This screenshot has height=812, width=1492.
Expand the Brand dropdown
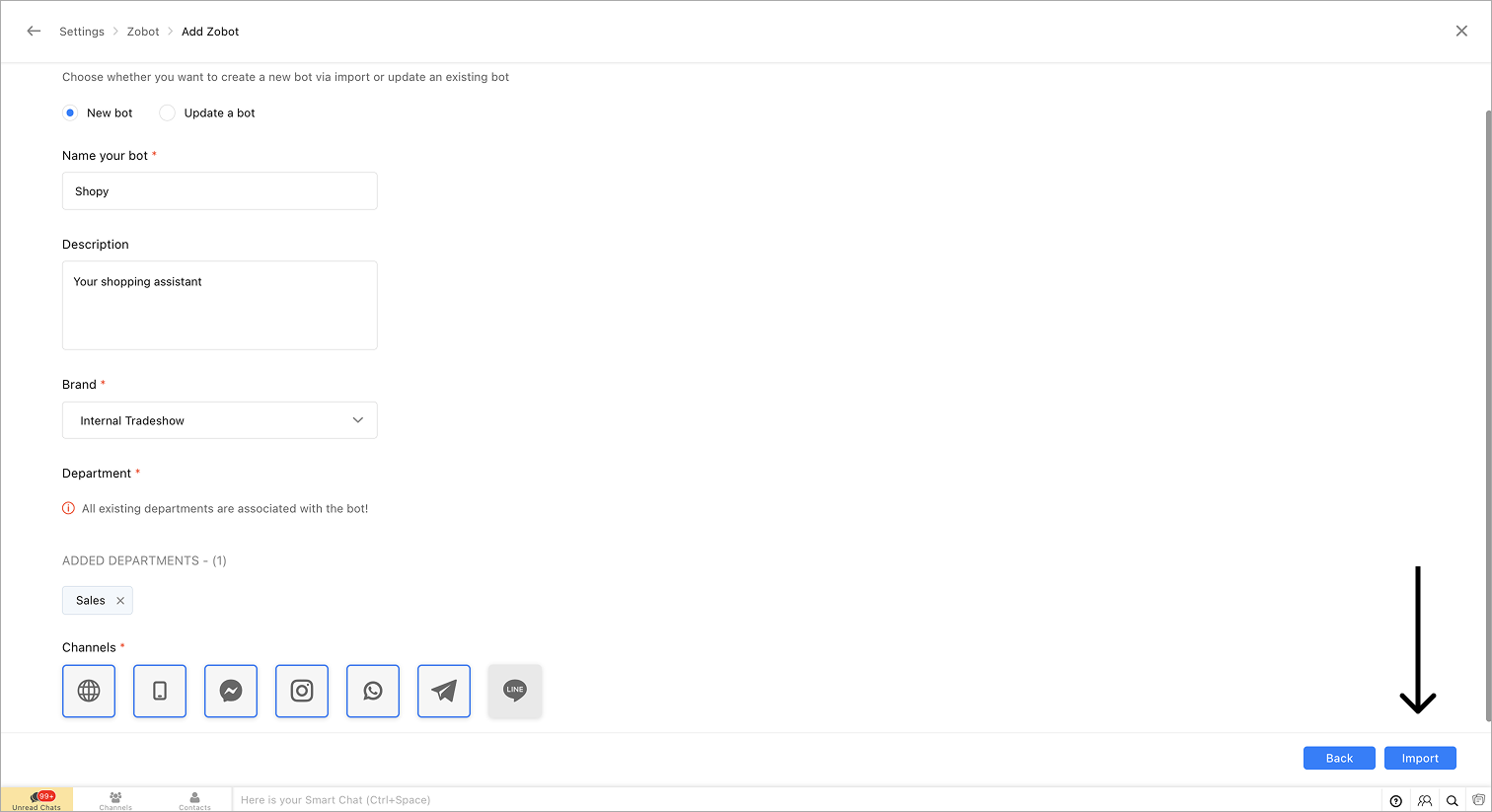(219, 420)
